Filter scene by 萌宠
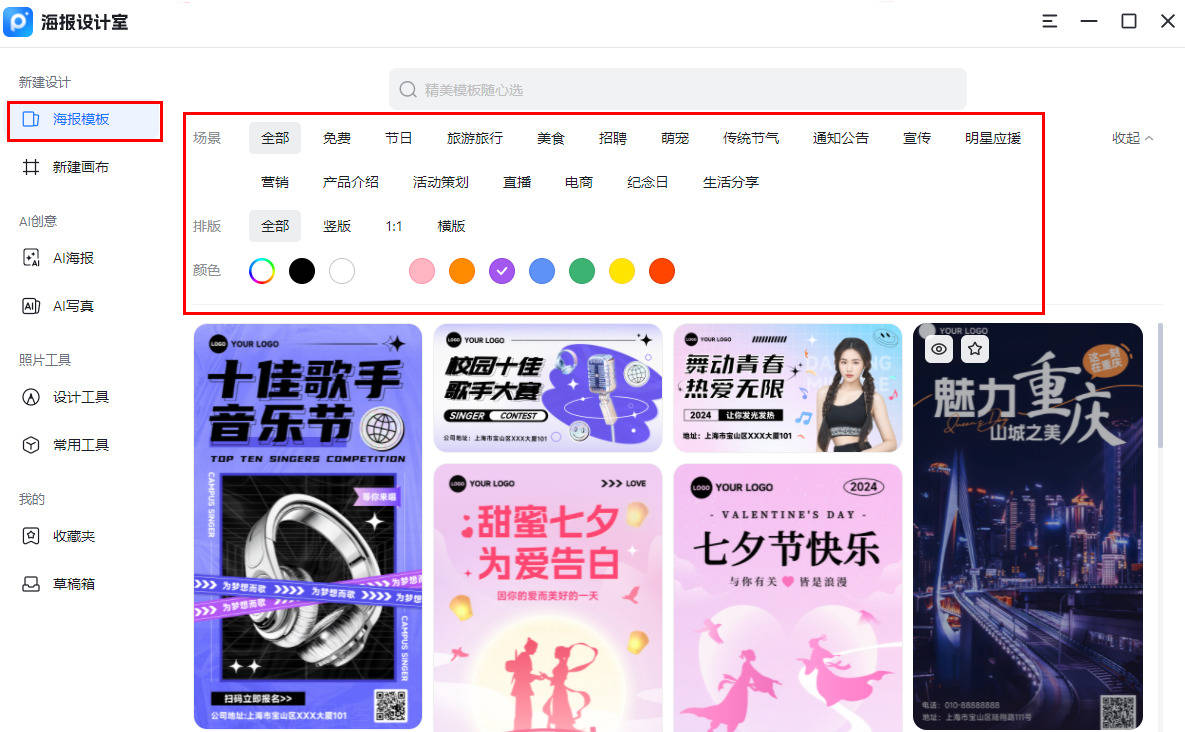1185x732 pixels. pyautogui.click(x=675, y=138)
